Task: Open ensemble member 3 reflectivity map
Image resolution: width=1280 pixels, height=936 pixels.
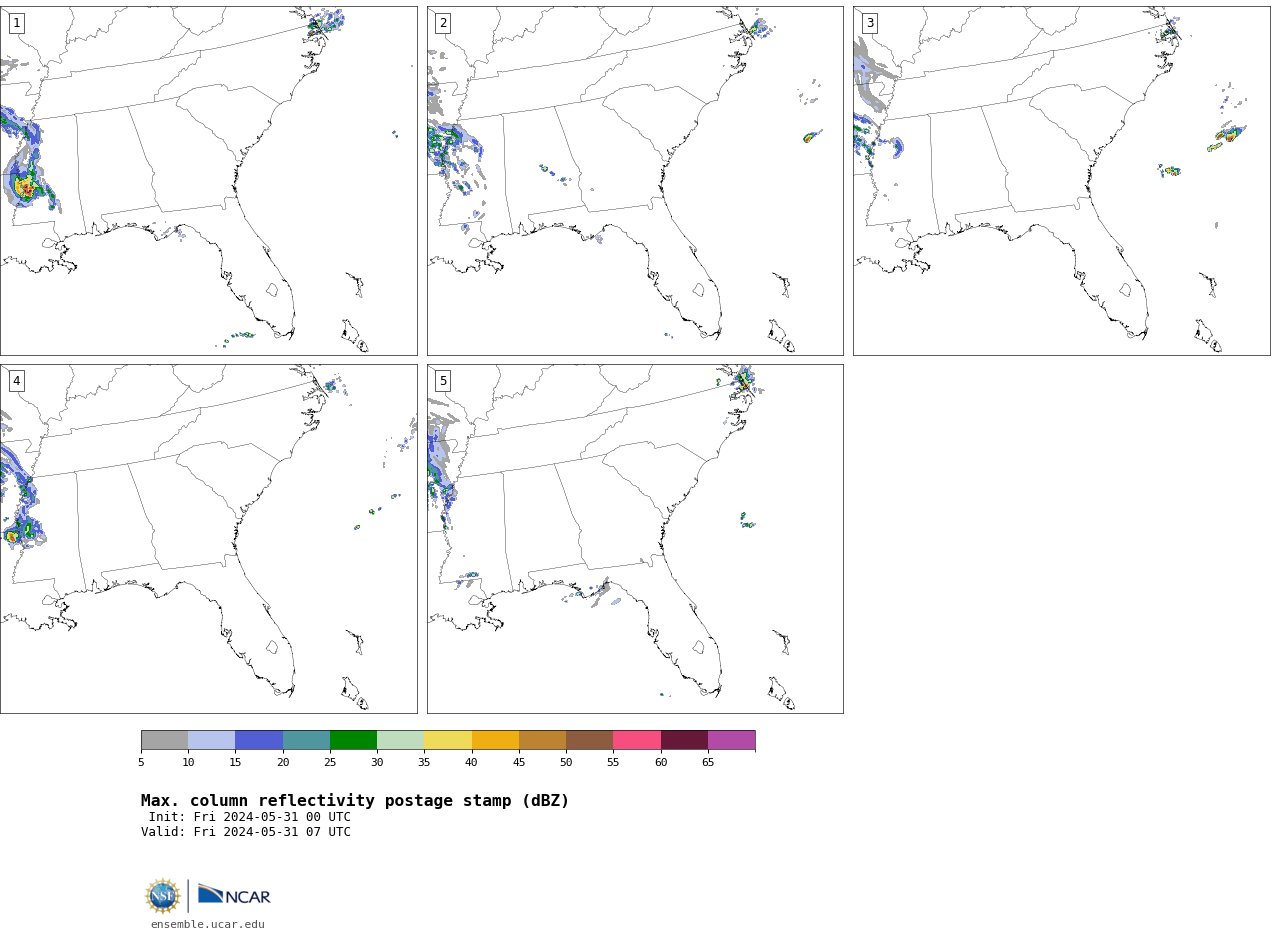Action: point(1061,181)
